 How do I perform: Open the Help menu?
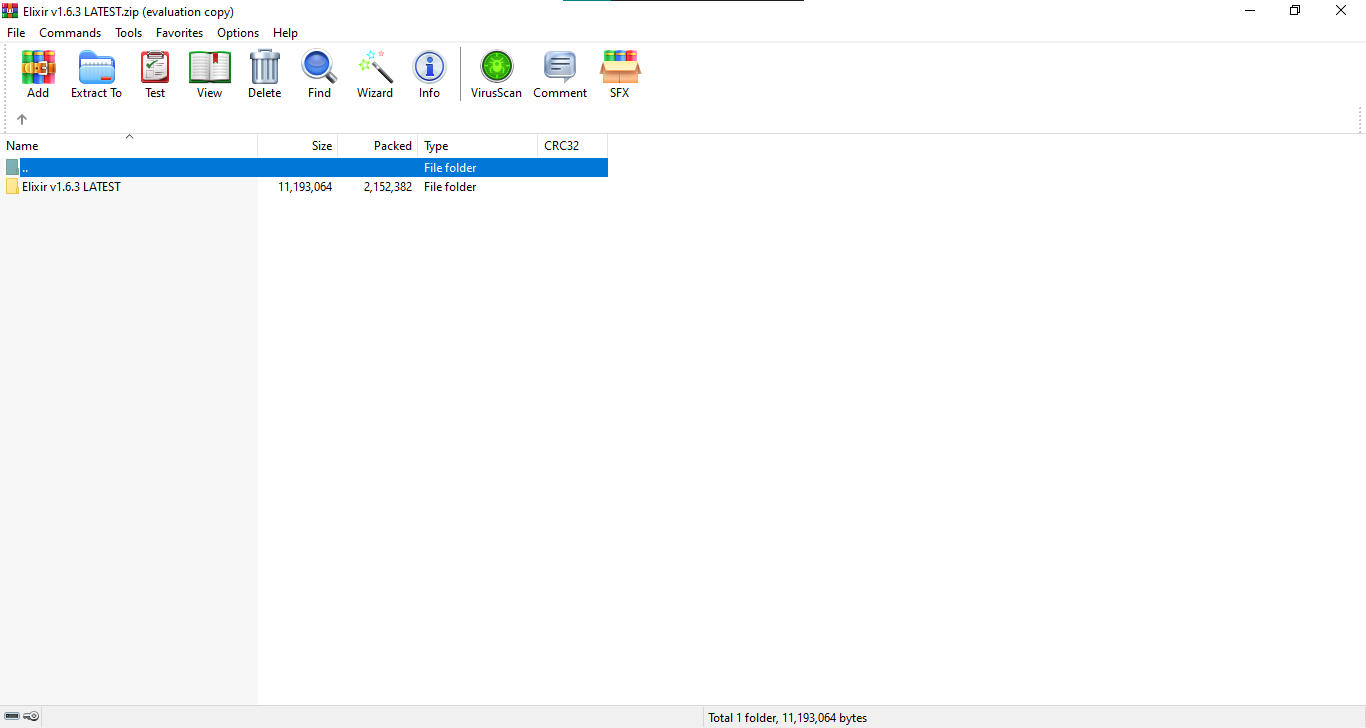tap(285, 33)
